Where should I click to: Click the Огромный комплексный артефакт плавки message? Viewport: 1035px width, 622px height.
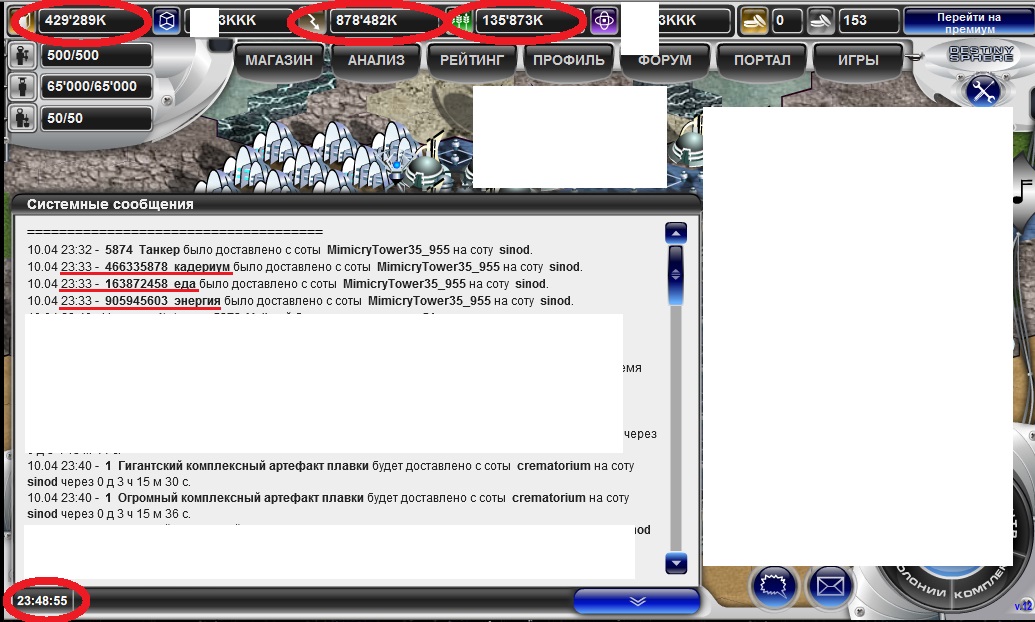pyautogui.click(x=328, y=506)
